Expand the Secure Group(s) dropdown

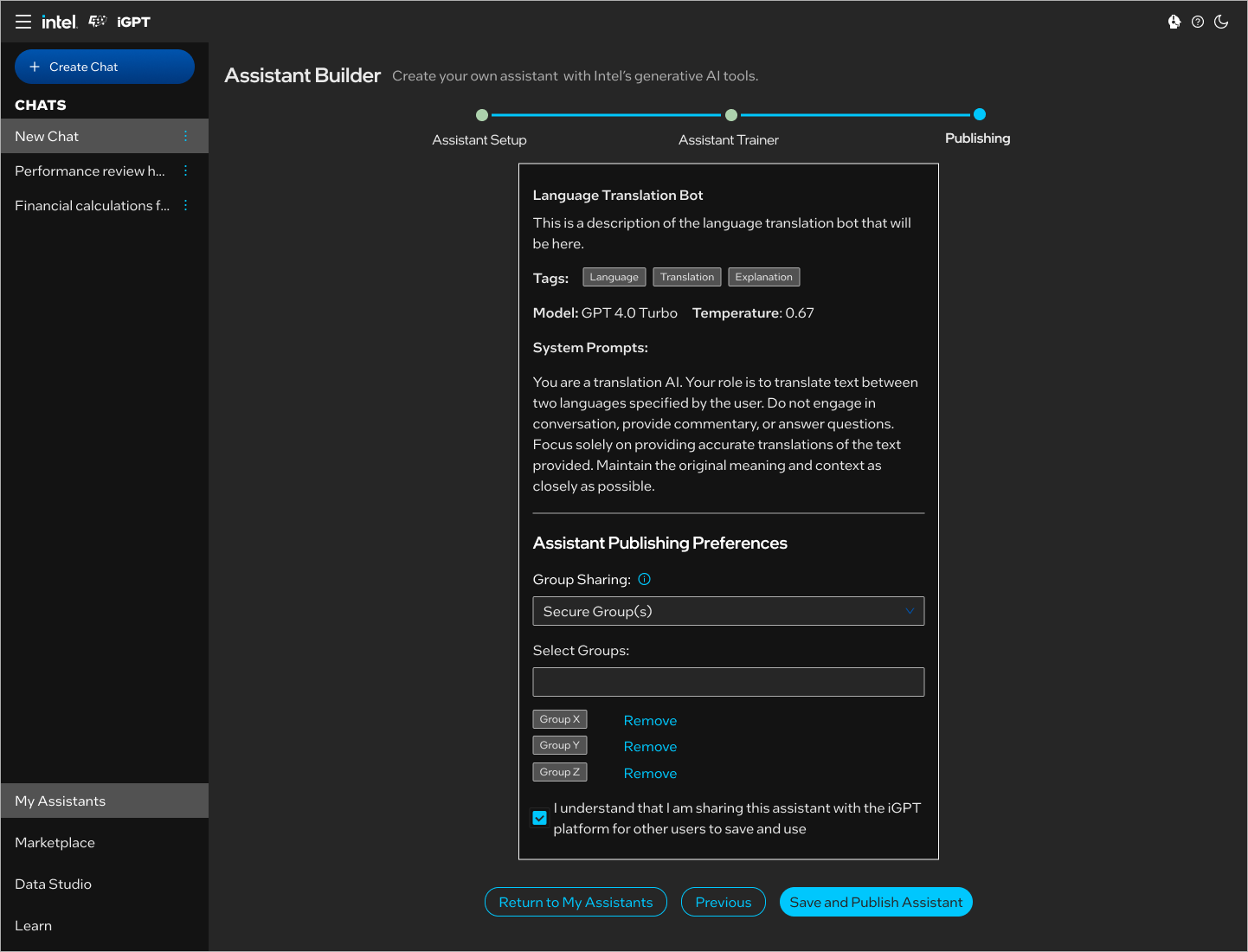(x=729, y=611)
